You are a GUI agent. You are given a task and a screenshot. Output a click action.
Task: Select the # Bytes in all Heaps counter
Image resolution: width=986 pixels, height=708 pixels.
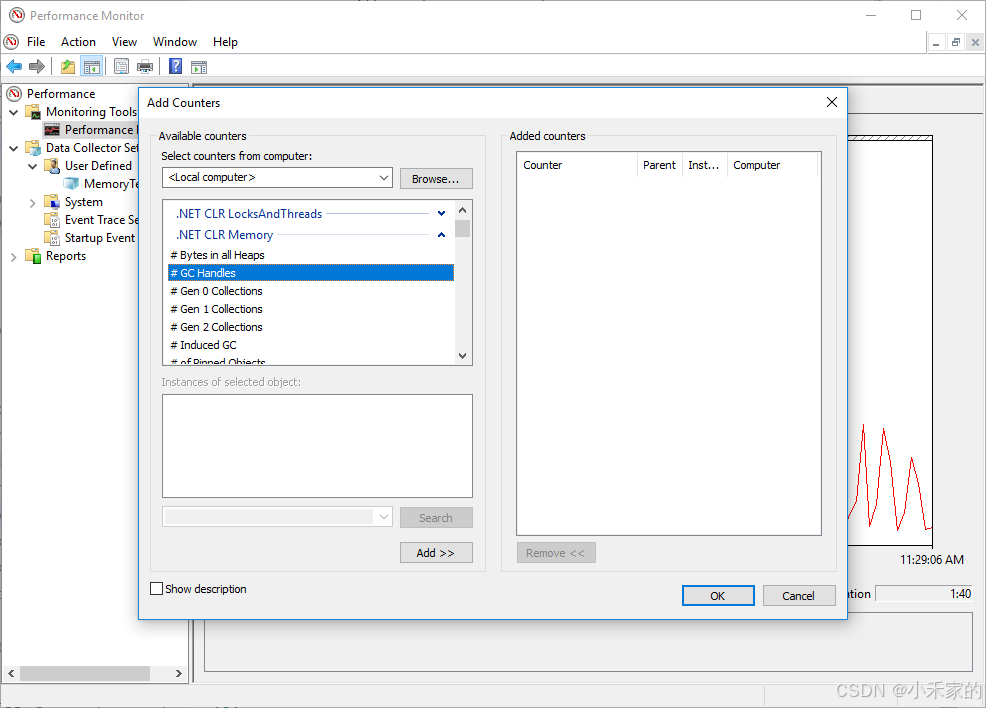click(x=311, y=255)
